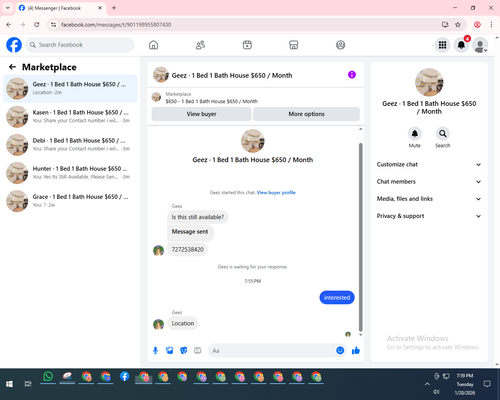
Task: Open Marketplace storefront icon in top navigation
Action: pyautogui.click(x=294, y=45)
